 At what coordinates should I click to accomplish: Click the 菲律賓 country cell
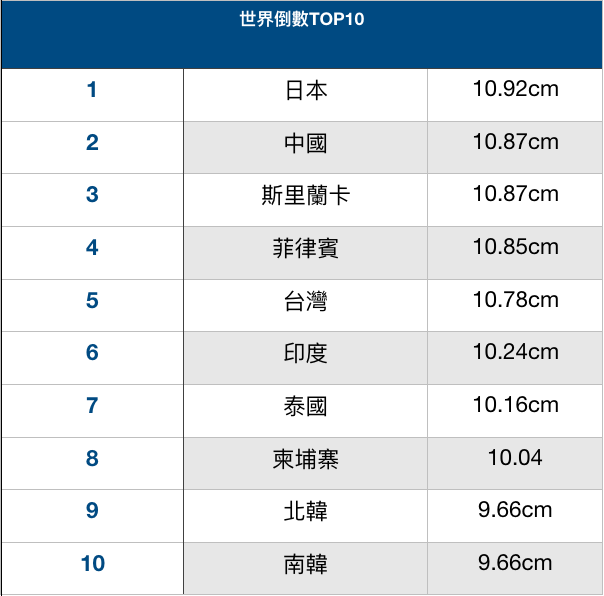click(x=305, y=248)
